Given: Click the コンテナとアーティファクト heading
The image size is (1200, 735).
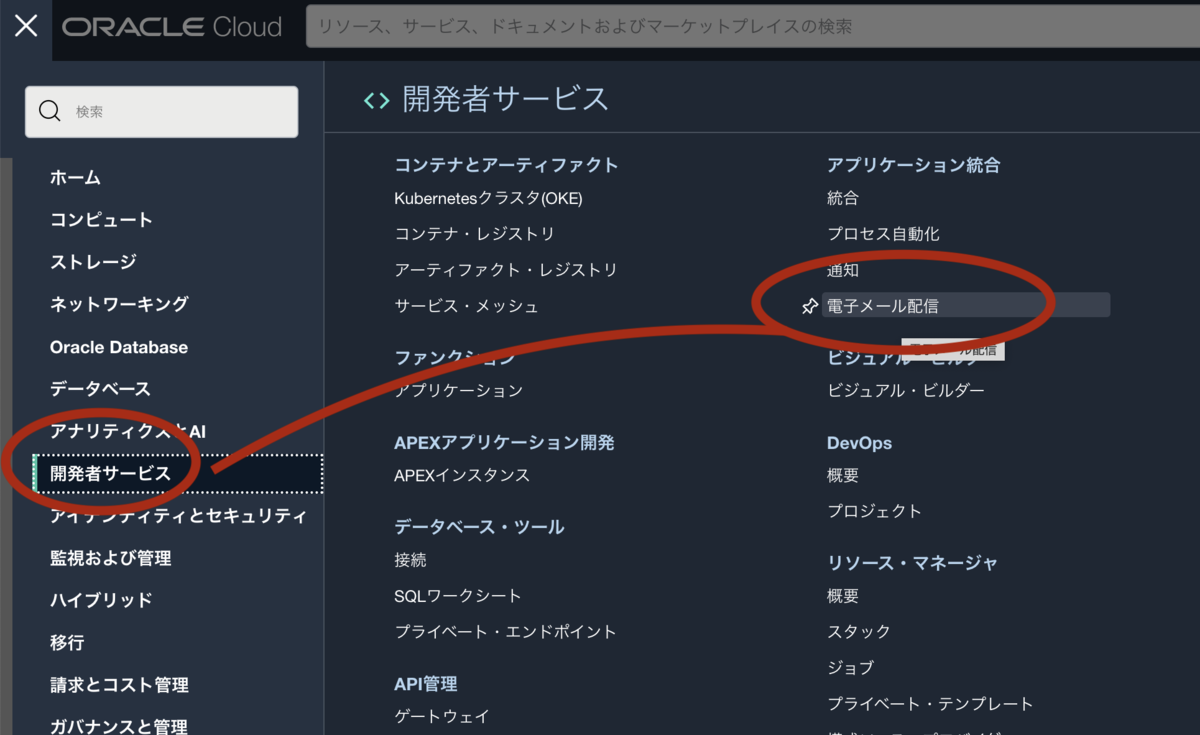Looking at the screenshot, I should tap(506, 165).
